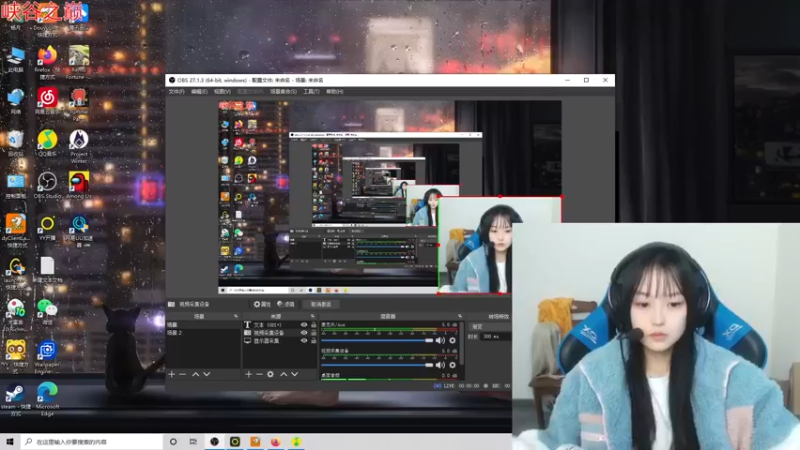Adjust video capture device volume slider
This screenshot has height=450, width=800.
377,365
